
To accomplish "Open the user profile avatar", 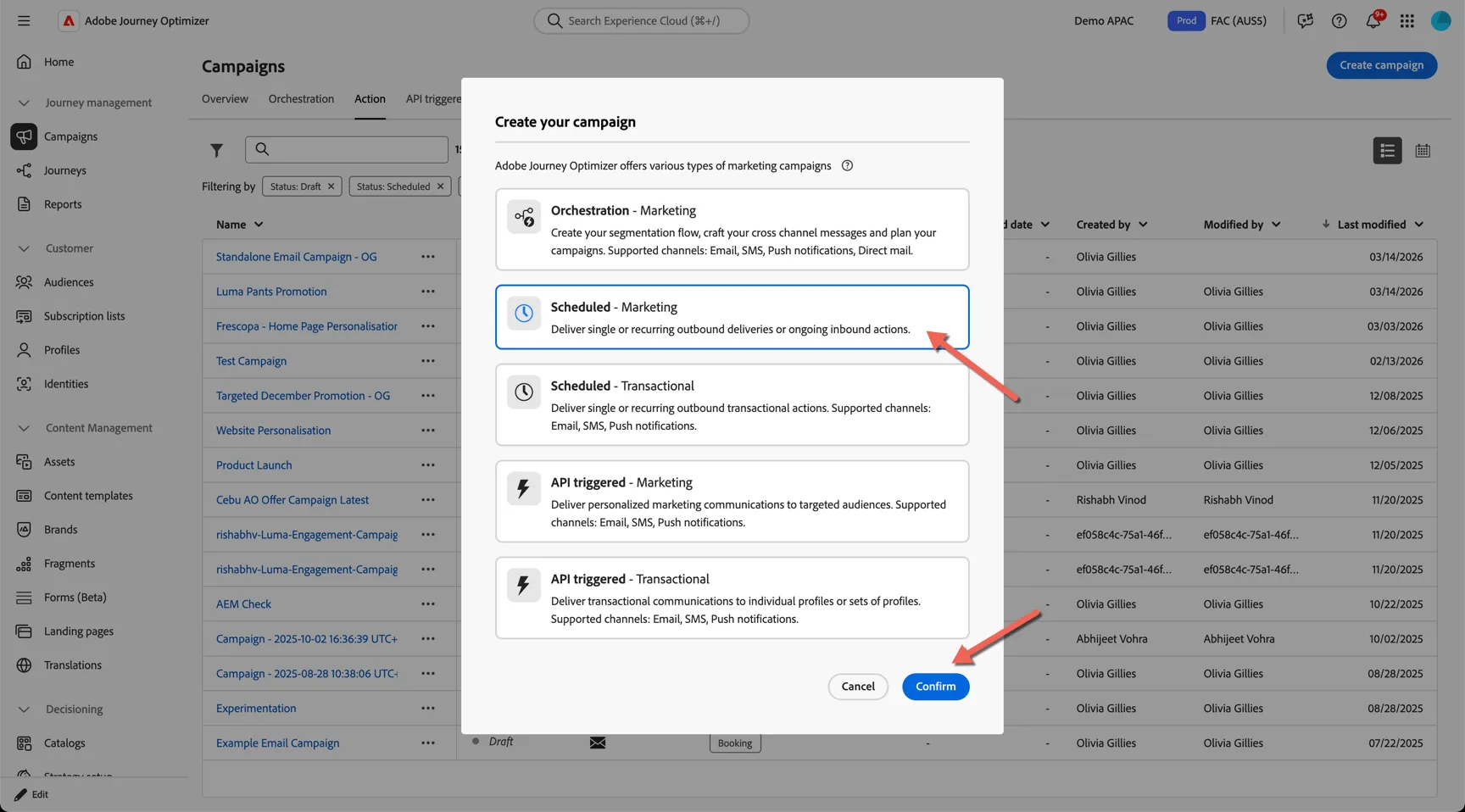I will 1440,20.
